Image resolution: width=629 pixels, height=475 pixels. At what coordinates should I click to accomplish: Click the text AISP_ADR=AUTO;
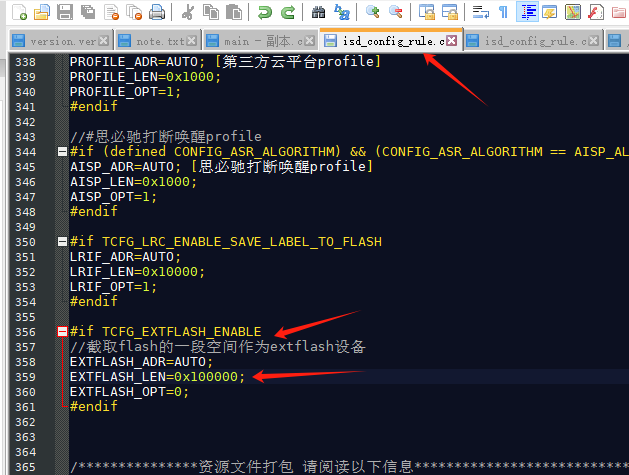pos(125,166)
